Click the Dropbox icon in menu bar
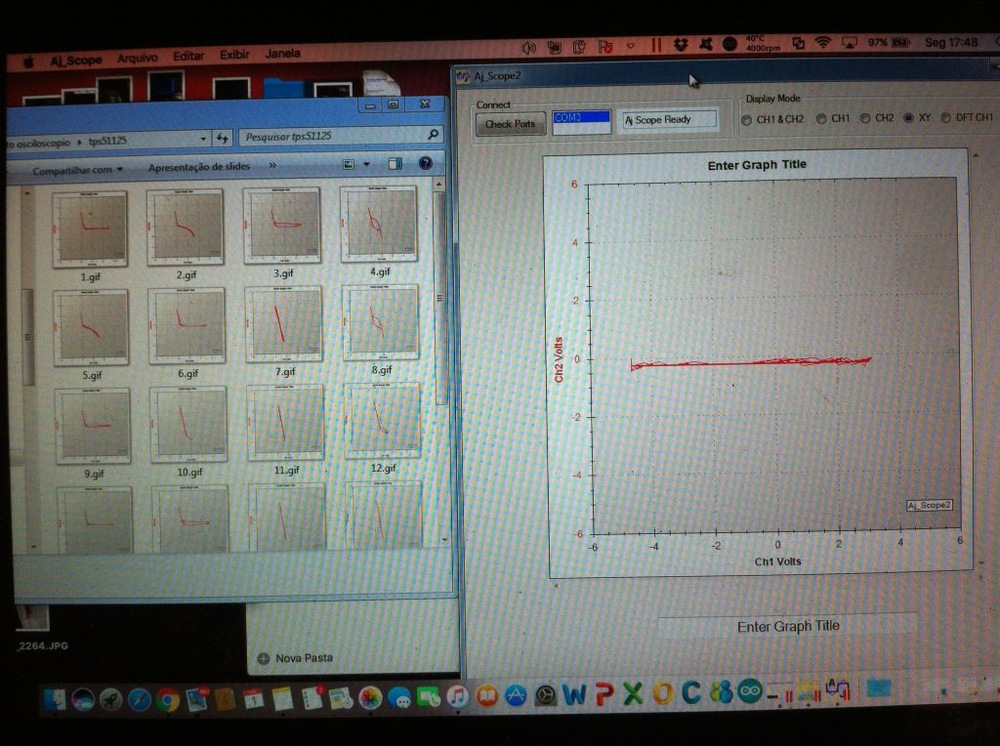Screen dimensions: 1000x746 [681, 44]
